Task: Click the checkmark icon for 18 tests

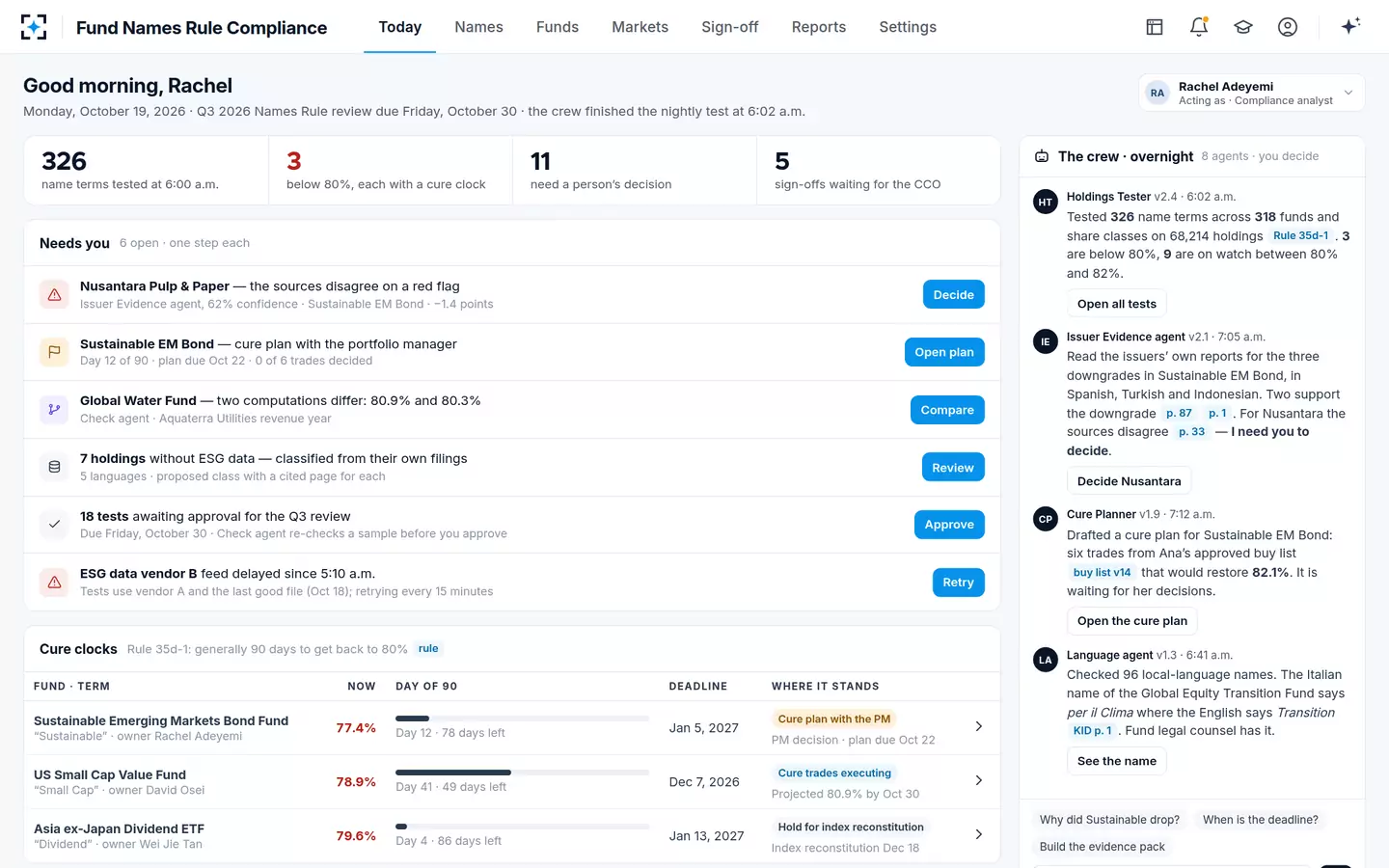Action: coord(54,525)
